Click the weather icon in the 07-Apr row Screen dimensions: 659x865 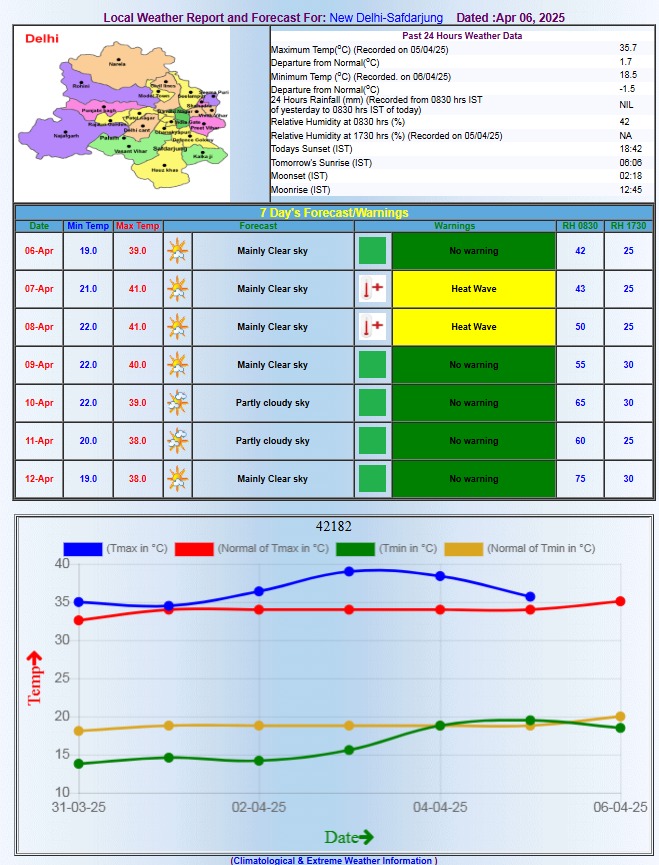(178, 289)
